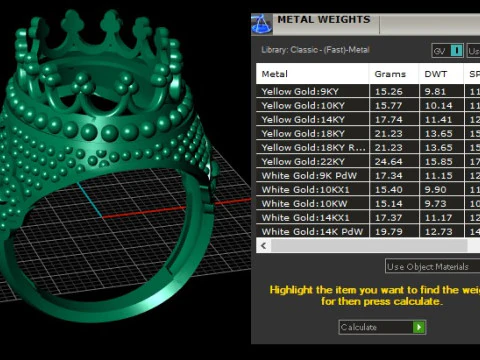The height and width of the screenshot is (360, 480).
Task: Click the 11.17 DWT value
Action: pyautogui.click(x=438, y=218)
